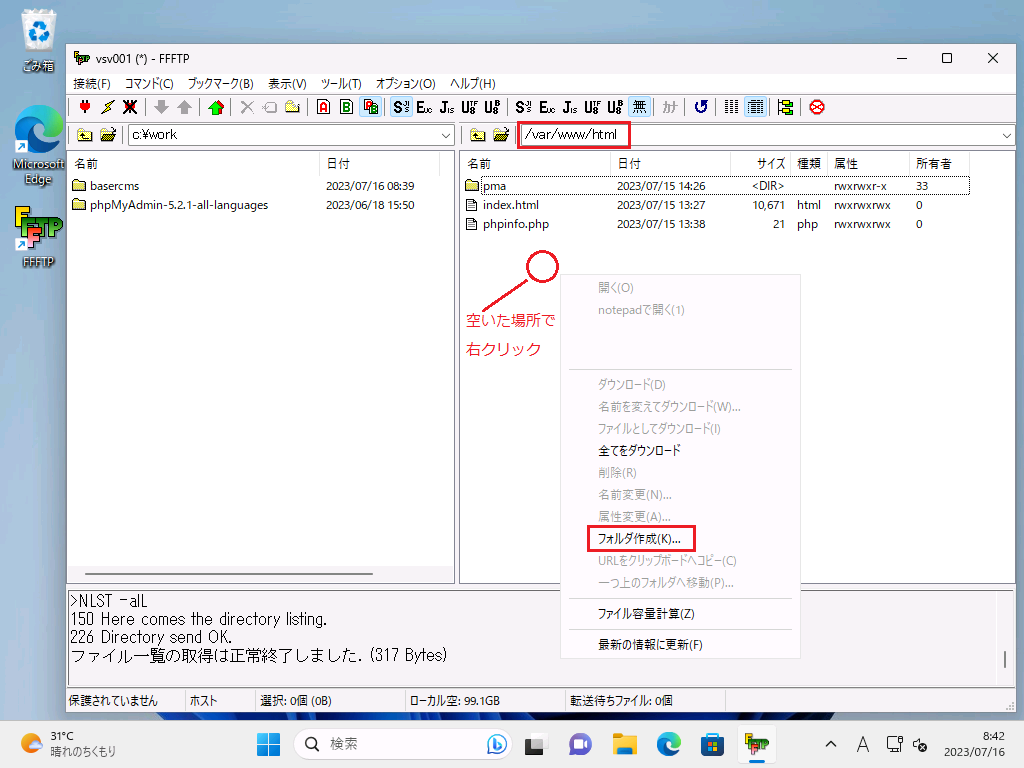Screen dimensions: 1024x768
Task: Click the Quick connect lightning icon
Action: pos(107,107)
